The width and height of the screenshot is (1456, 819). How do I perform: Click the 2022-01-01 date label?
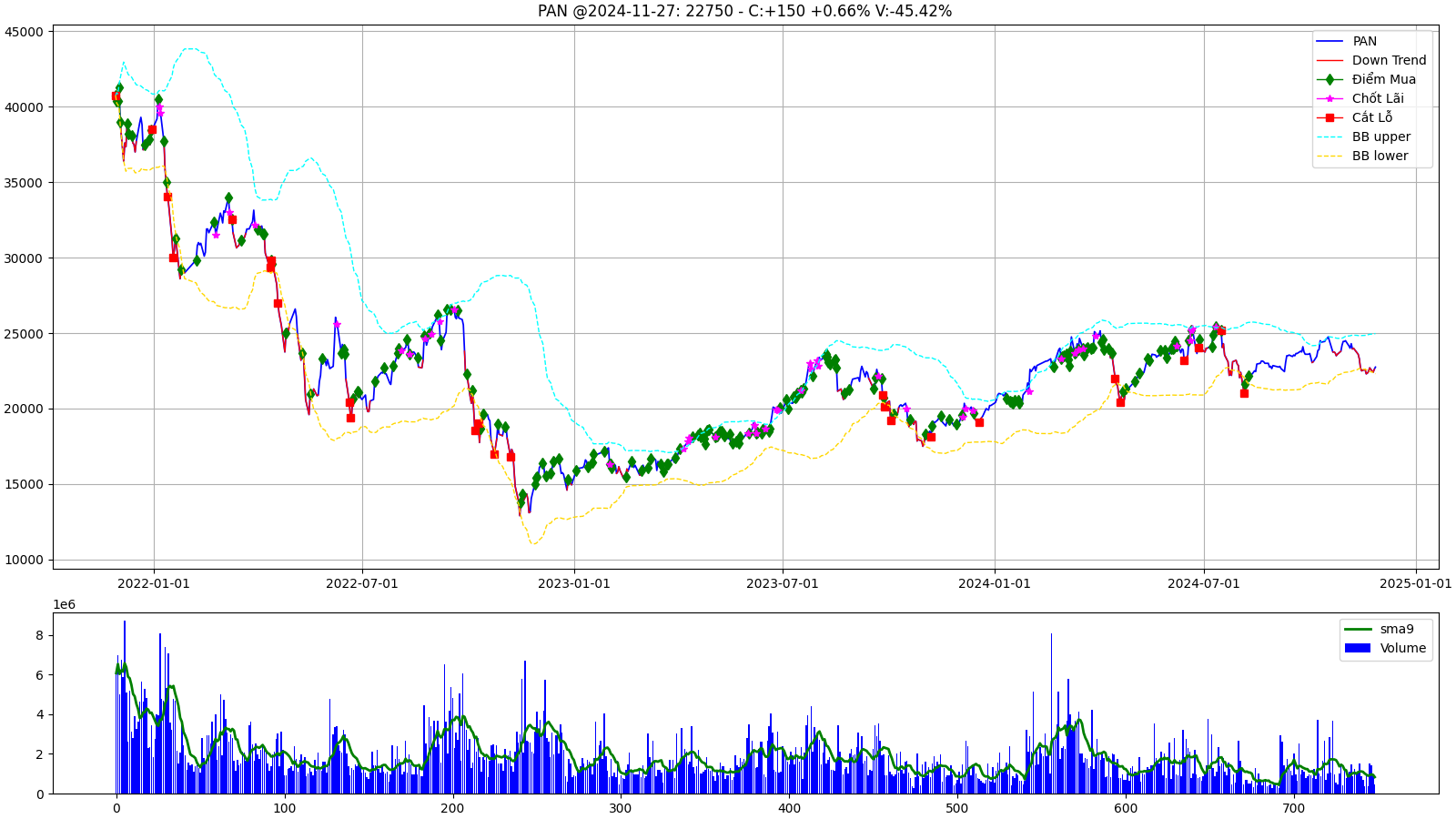click(154, 583)
